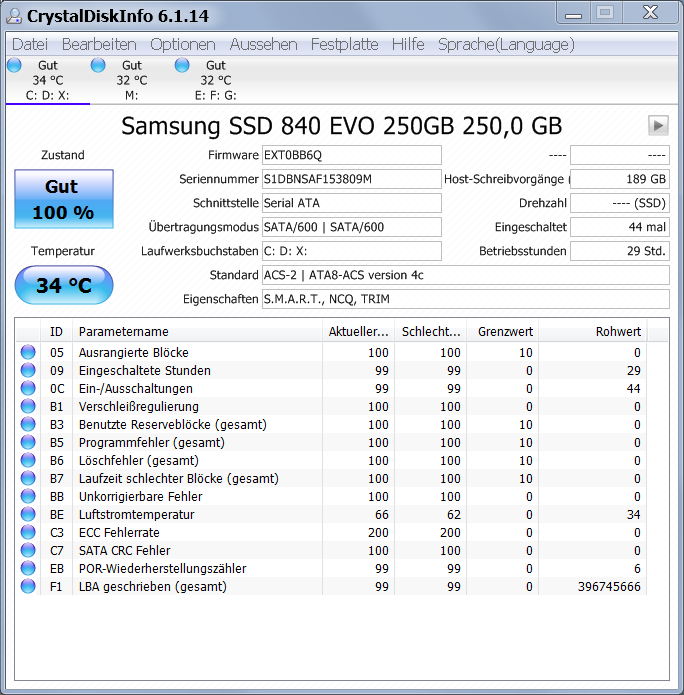The image size is (684, 695).
Task: Click the status icon for Benutzte Reserveblöcke
Action: point(28,424)
